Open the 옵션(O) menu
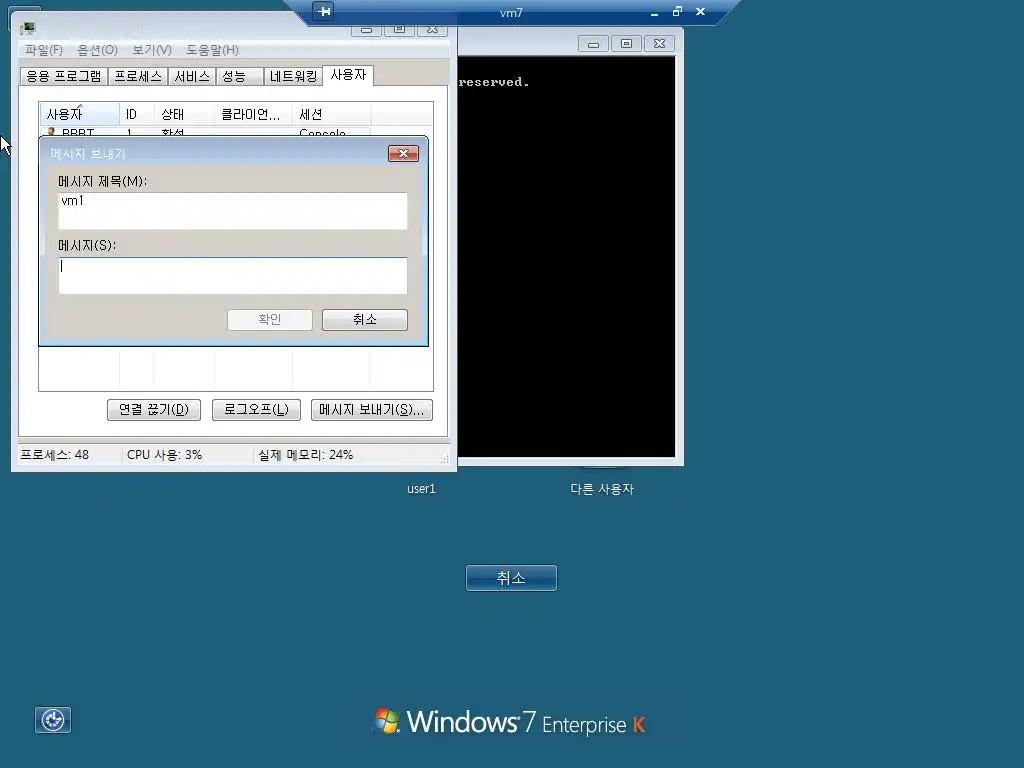Screen dimensions: 1024x768 [97, 50]
